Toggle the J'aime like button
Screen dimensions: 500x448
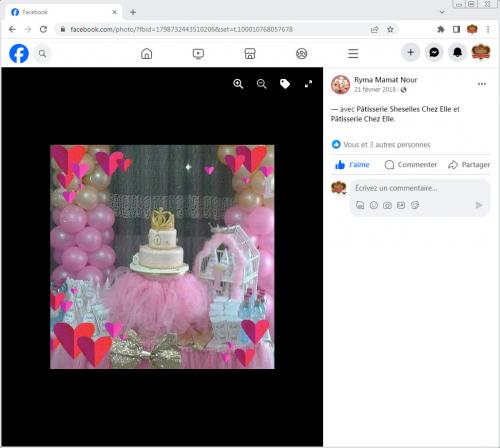click(352, 165)
